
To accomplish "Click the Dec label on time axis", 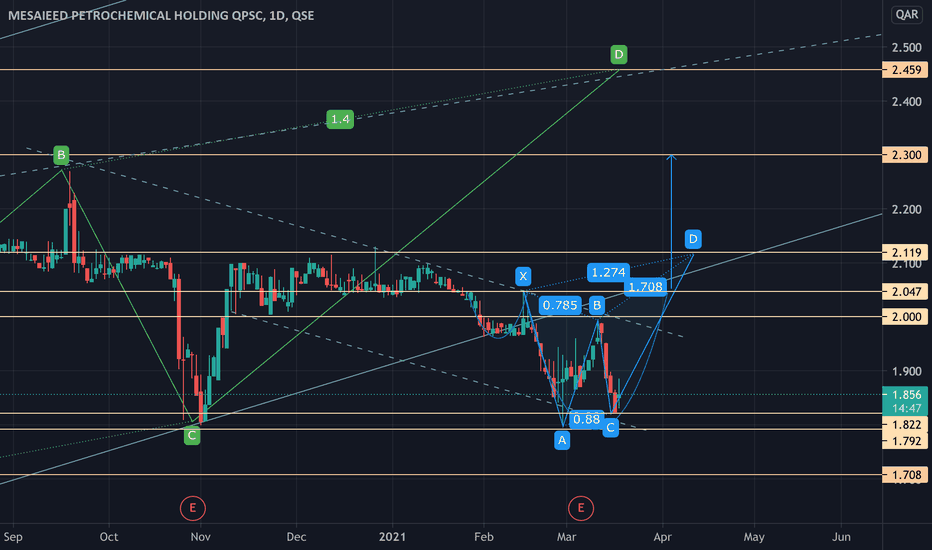I will pos(296,537).
